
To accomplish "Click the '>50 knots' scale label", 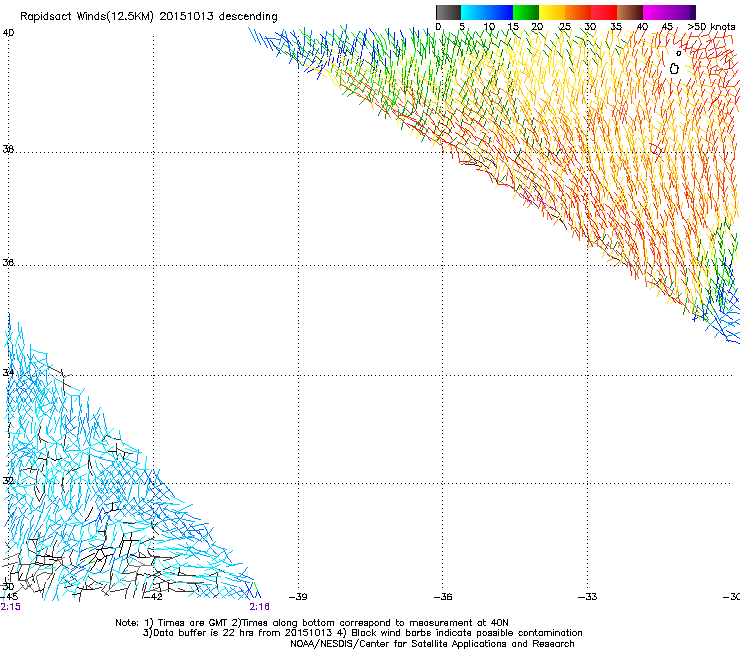I will (711, 27).
